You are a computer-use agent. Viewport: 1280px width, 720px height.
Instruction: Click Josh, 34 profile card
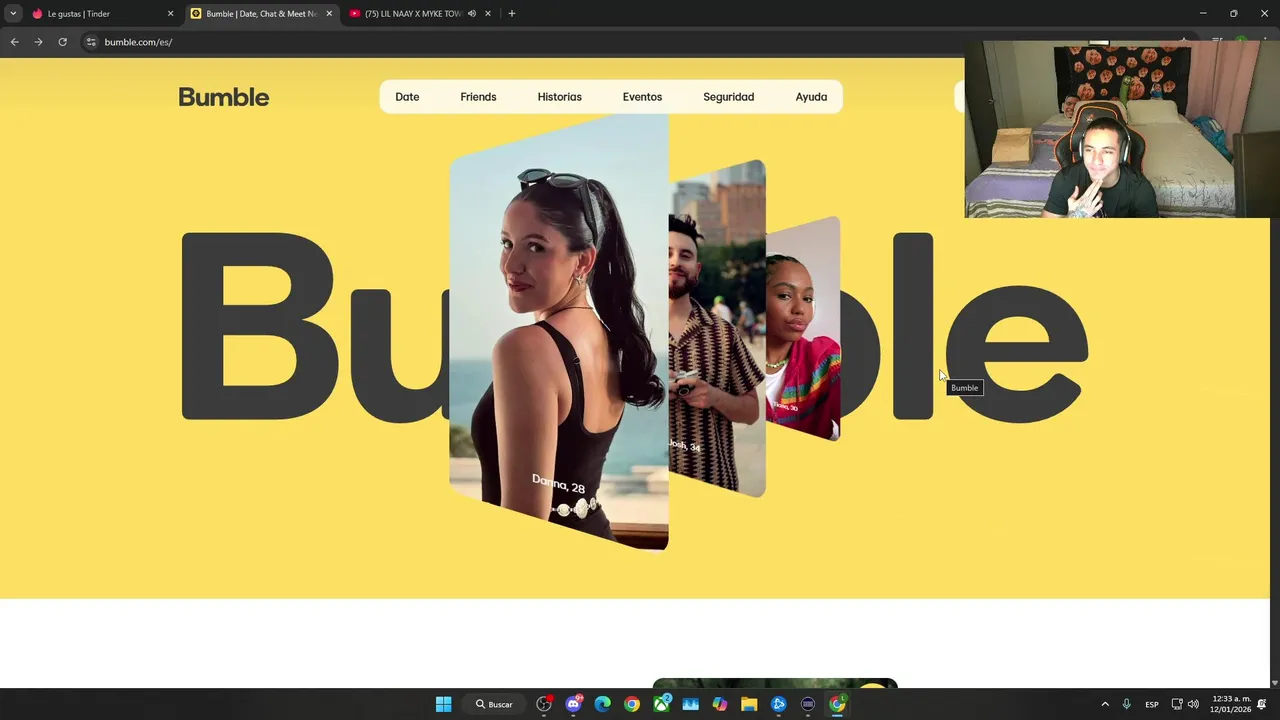[x=717, y=328]
